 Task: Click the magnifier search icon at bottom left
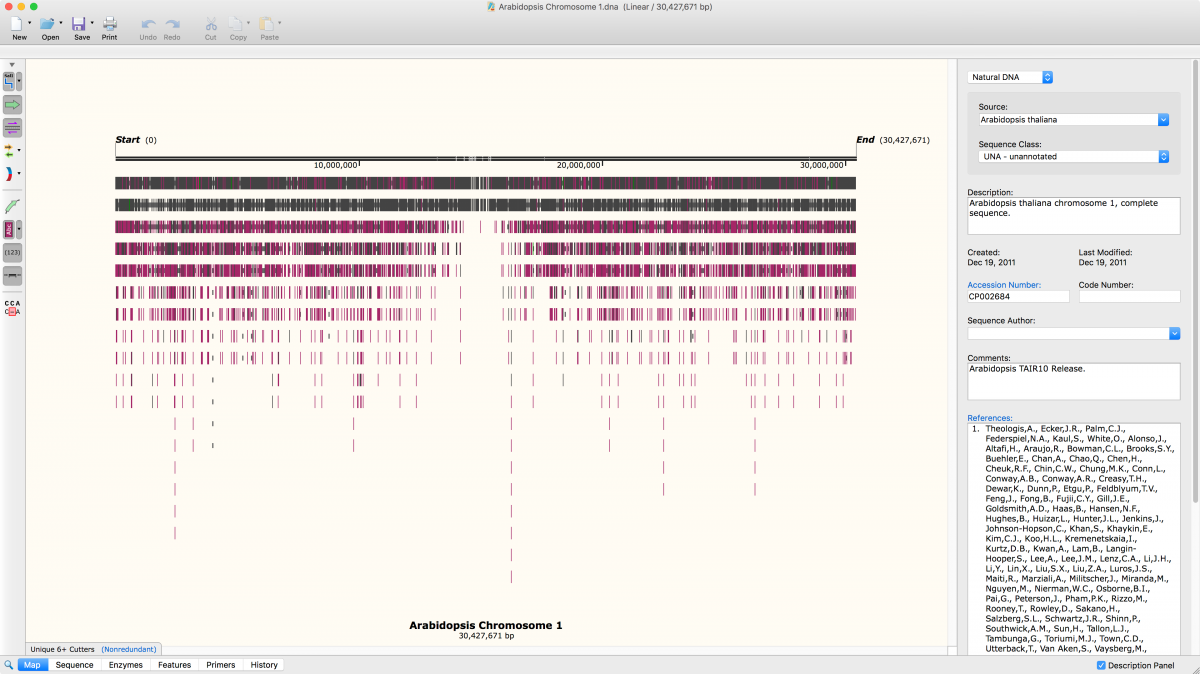(x=8, y=664)
